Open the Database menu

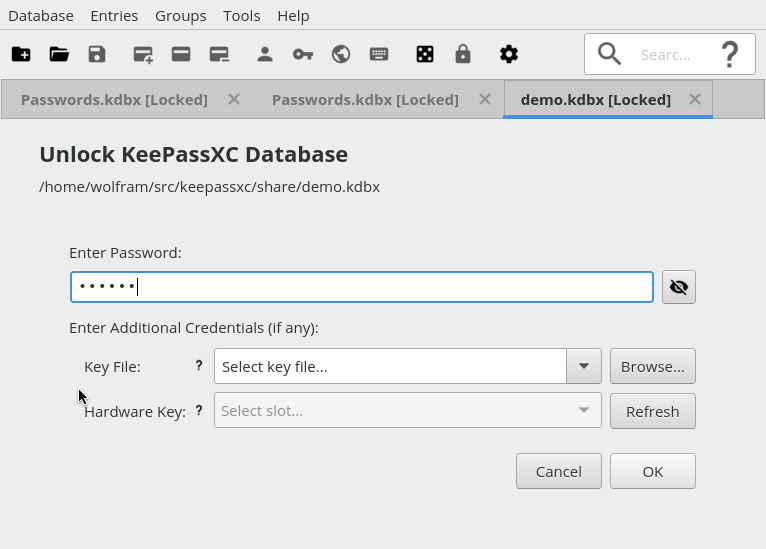[x=41, y=16]
